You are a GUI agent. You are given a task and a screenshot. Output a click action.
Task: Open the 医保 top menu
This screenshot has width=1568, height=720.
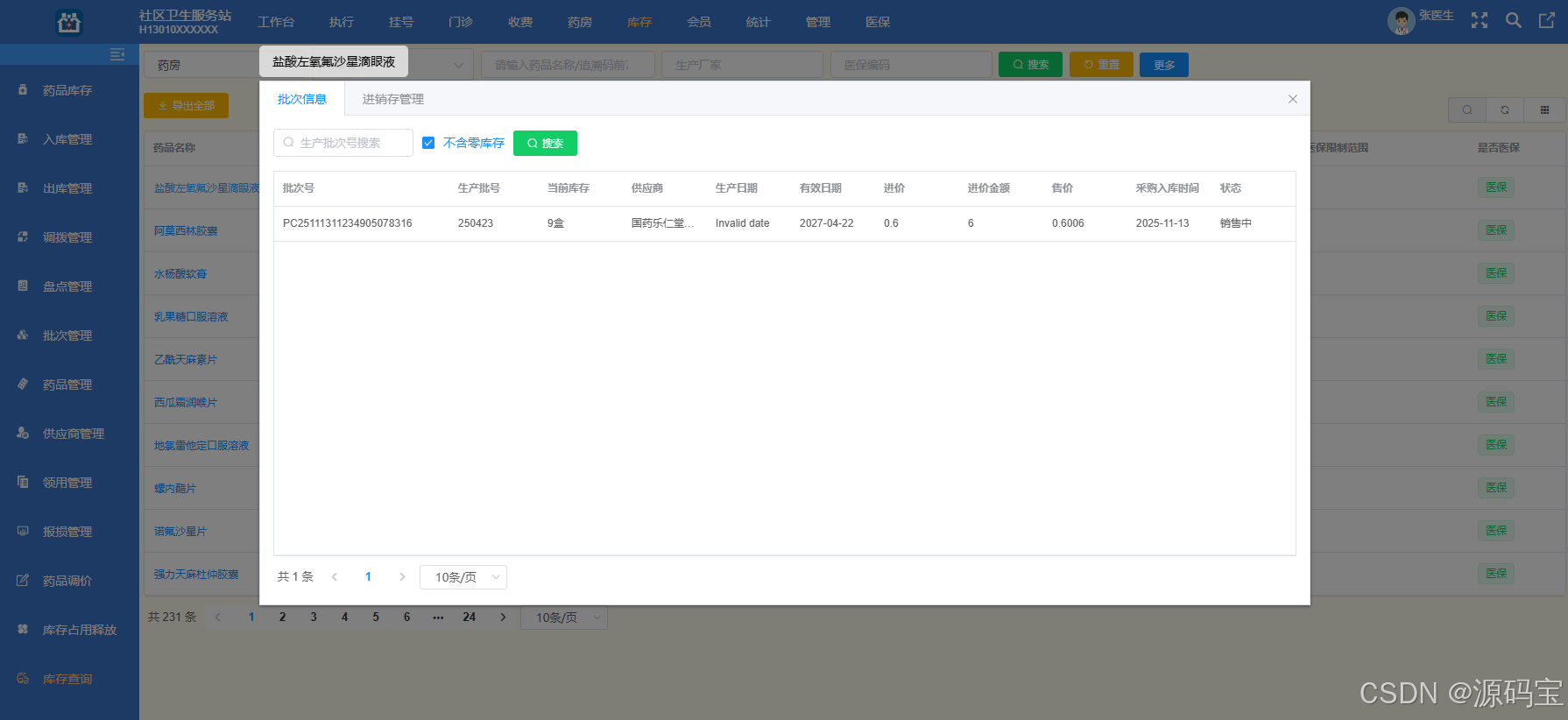coord(878,22)
